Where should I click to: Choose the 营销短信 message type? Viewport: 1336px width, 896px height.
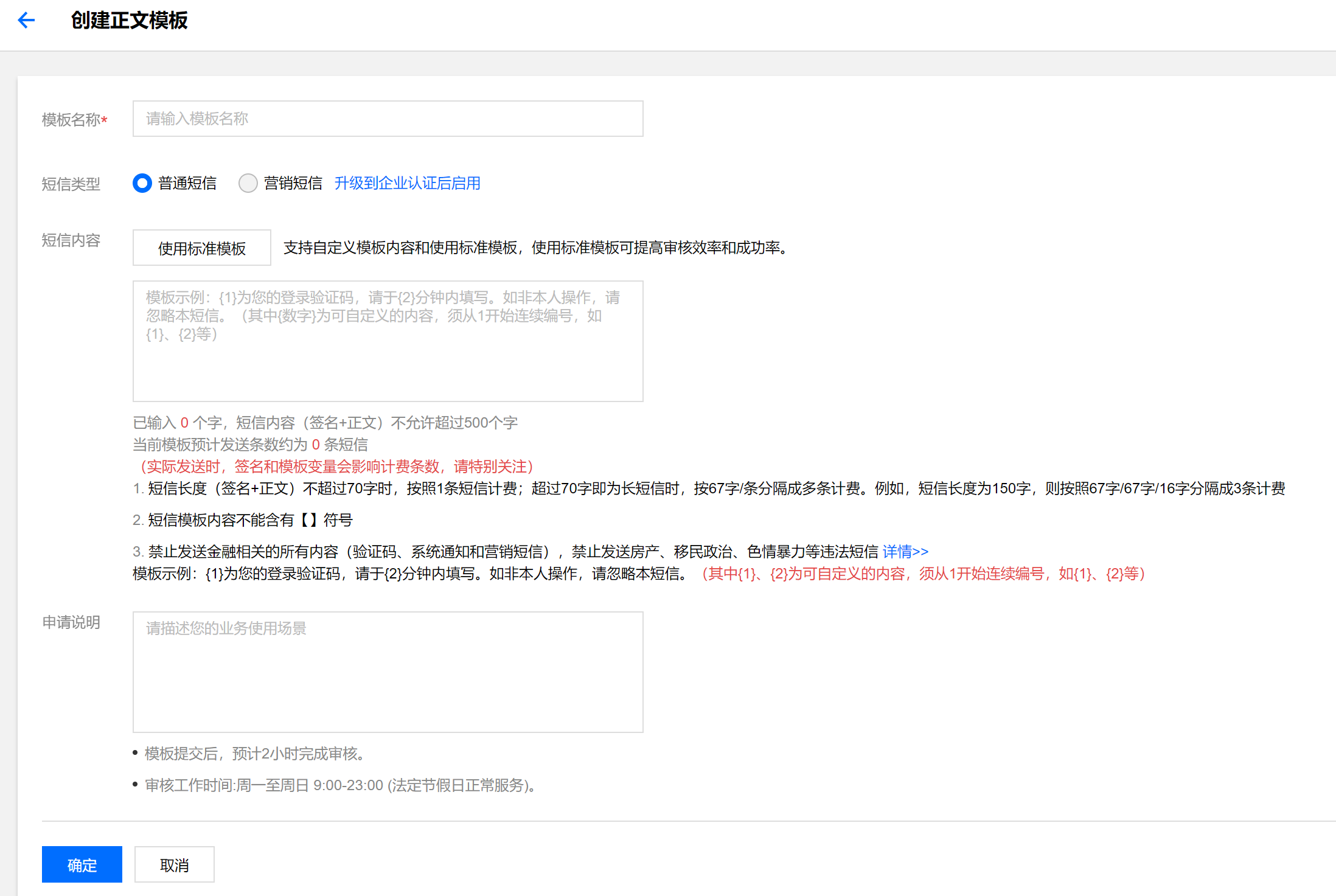point(248,183)
